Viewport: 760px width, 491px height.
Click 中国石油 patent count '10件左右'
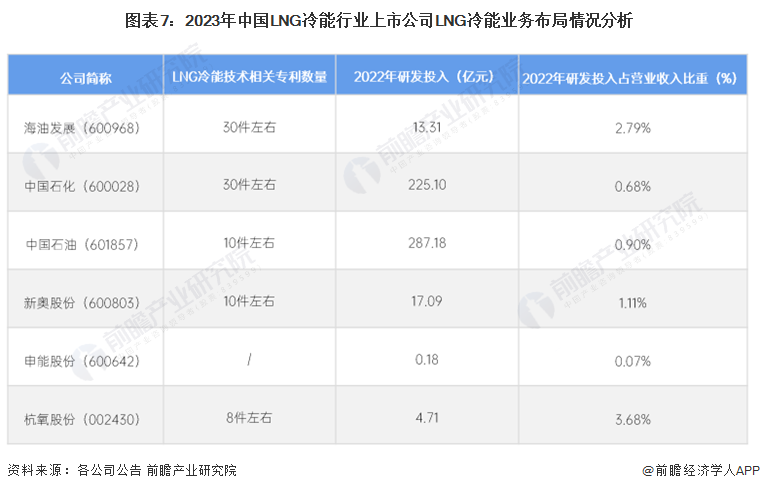coord(249,243)
